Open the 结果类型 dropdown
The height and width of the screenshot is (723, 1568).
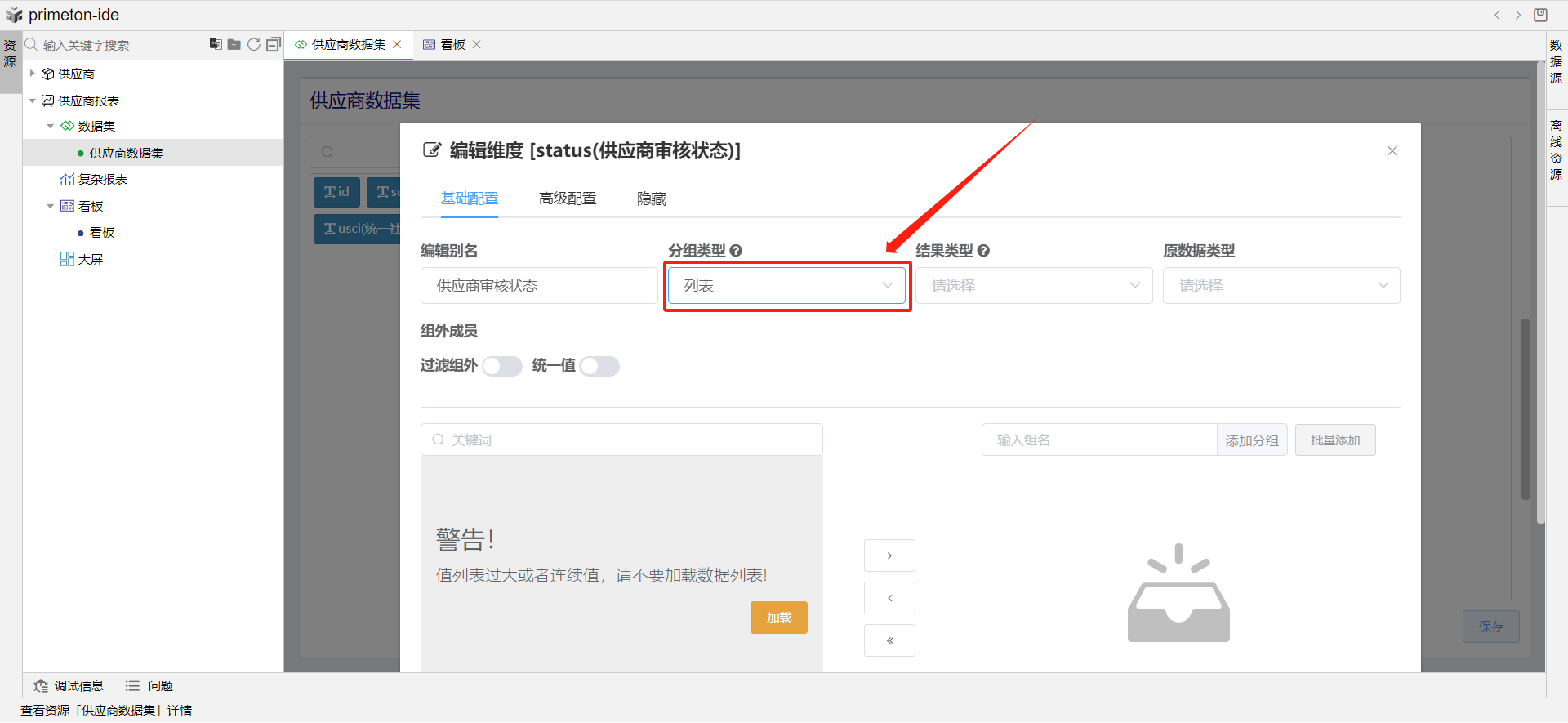tap(1034, 286)
